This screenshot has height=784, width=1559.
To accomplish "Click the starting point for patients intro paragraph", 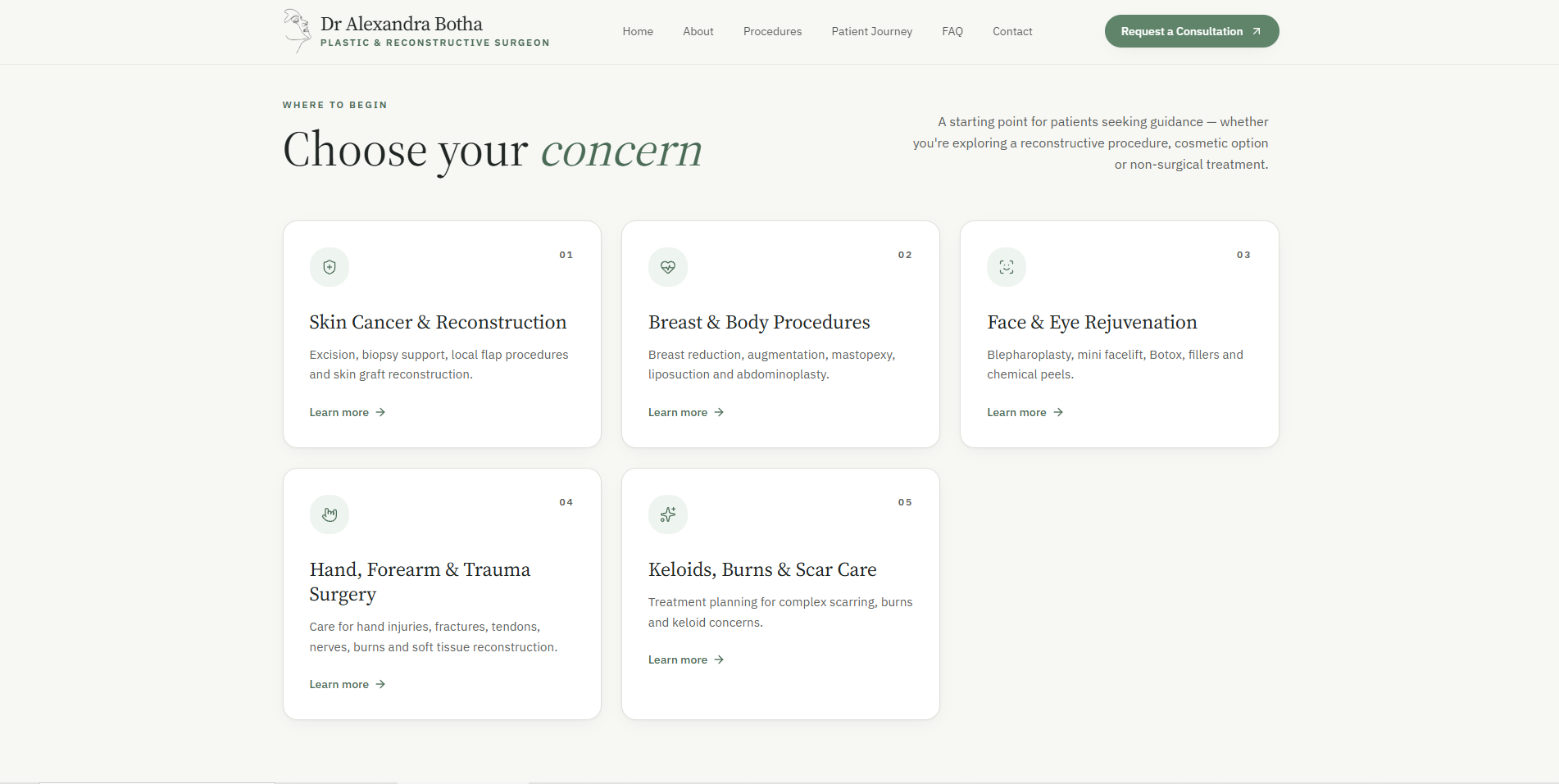I will click(x=1090, y=143).
